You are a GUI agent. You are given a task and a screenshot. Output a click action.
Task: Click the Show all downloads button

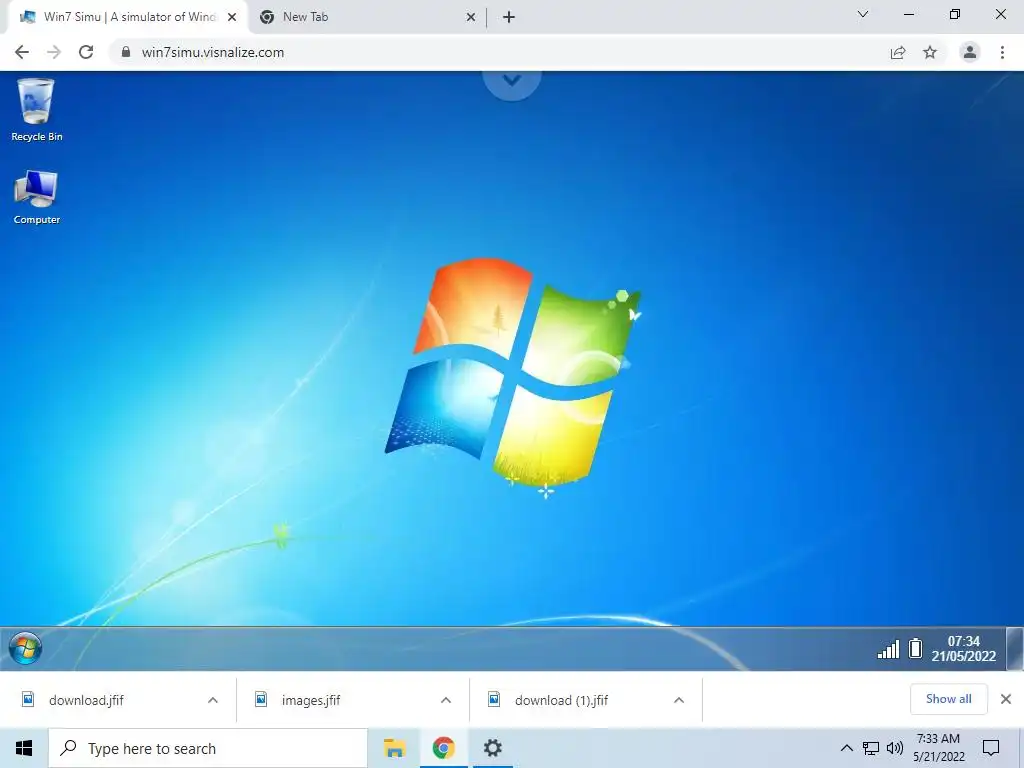click(948, 699)
